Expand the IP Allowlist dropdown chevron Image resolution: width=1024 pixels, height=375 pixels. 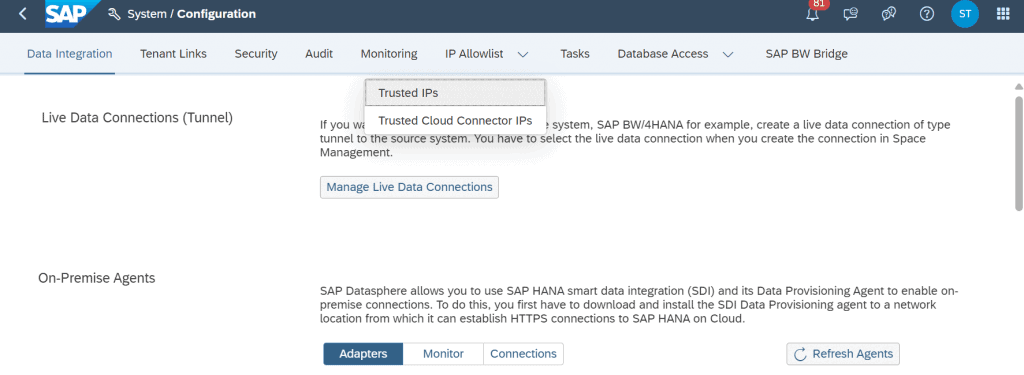(523, 54)
